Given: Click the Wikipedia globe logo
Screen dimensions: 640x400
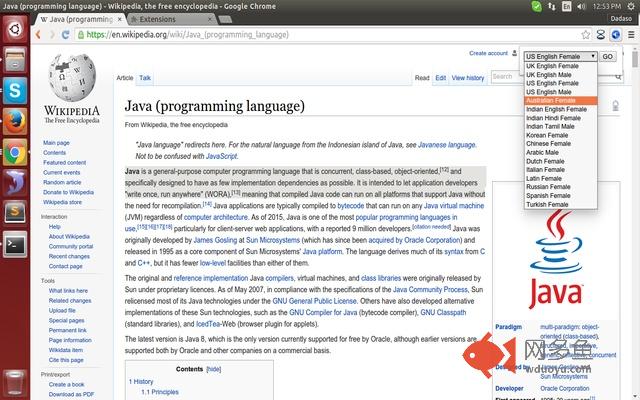Looking at the screenshot, I should coord(72,78).
